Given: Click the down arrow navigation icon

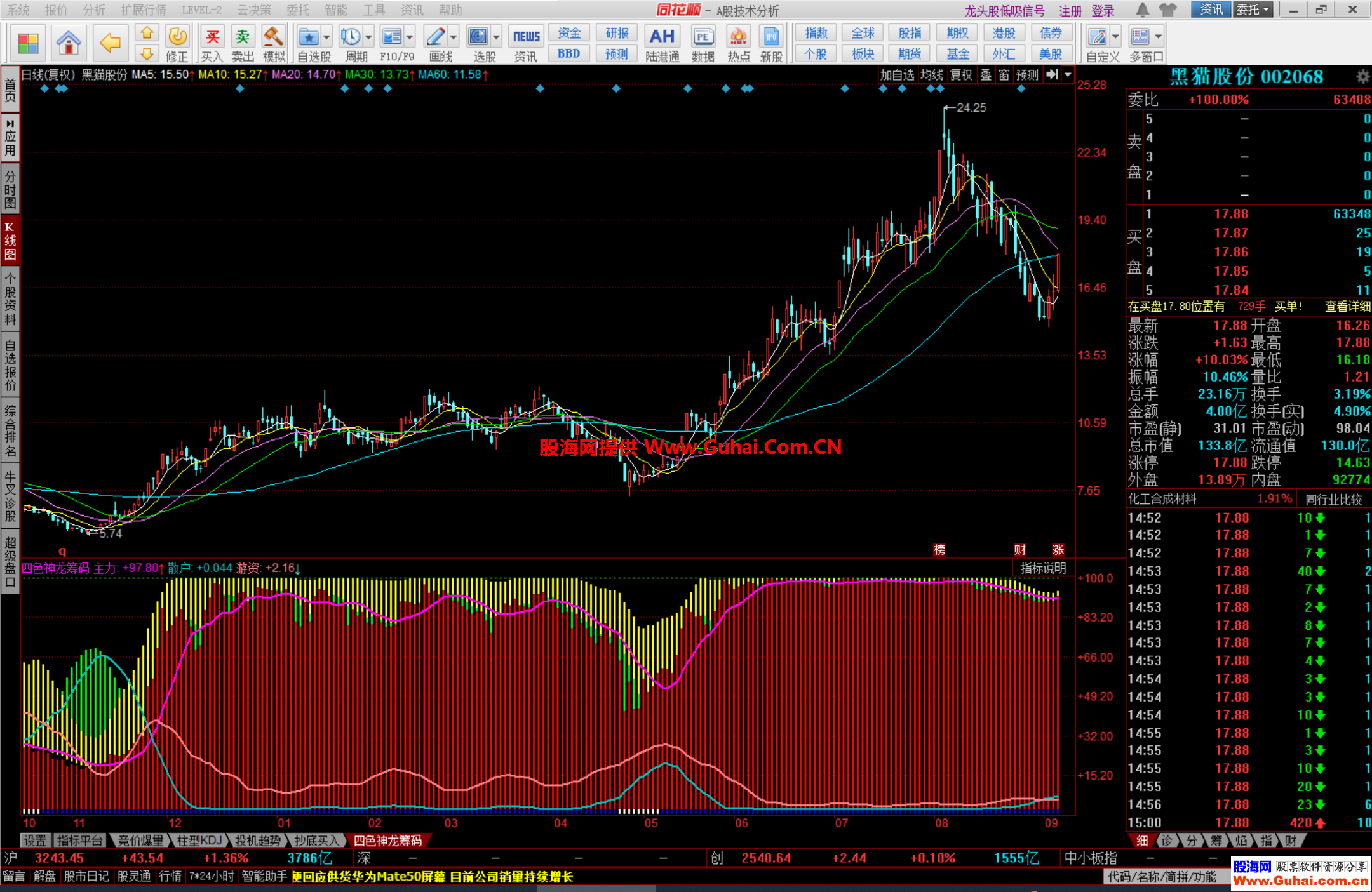Looking at the screenshot, I should tap(147, 53).
